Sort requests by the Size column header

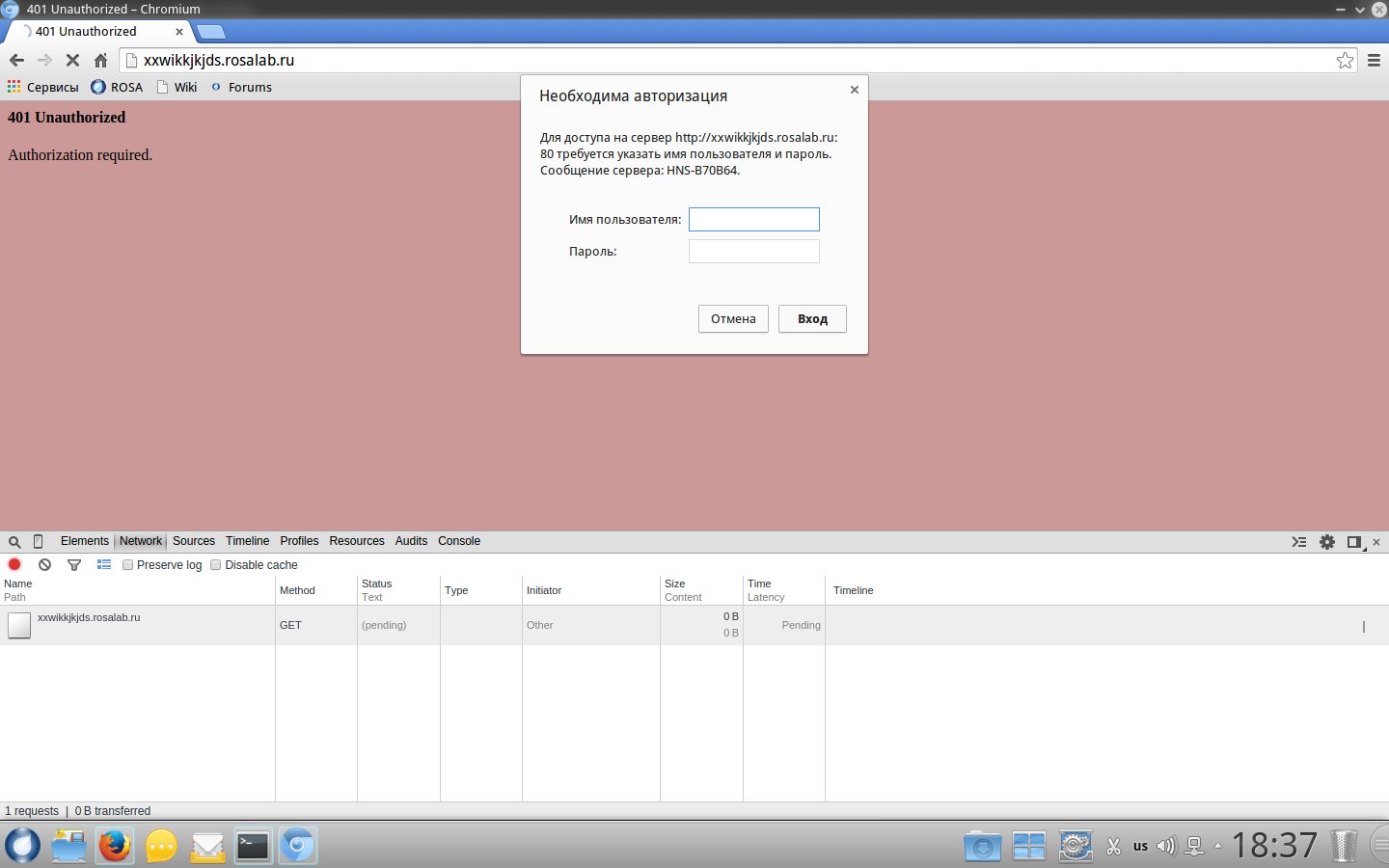[x=701, y=590]
